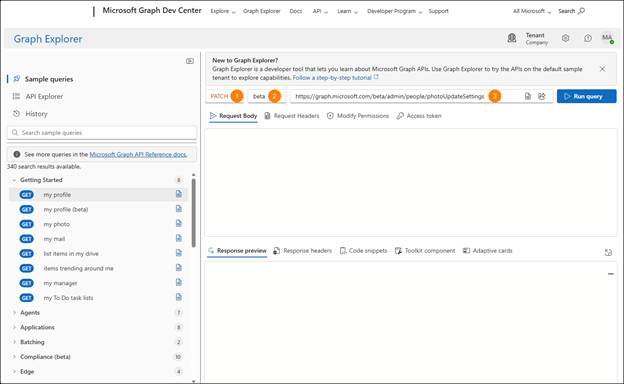Screen dimensions: 624x384
Task: Switch to Request Headers tab
Action: pos(292,116)
